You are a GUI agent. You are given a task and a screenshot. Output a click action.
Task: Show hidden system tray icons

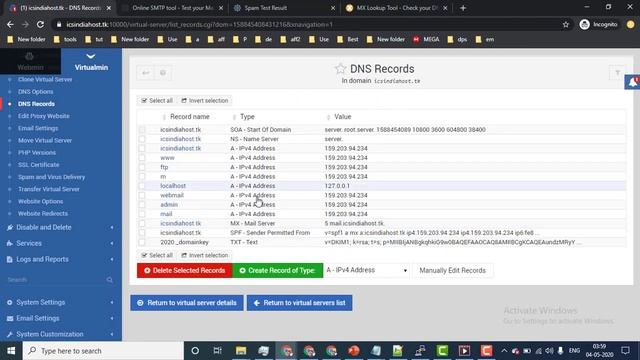pos(504,351)
